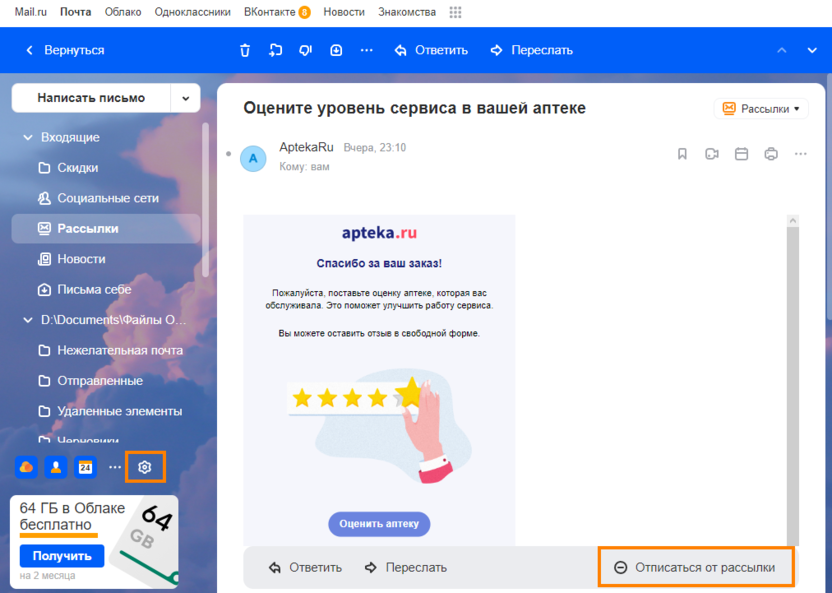Screen dimensions: 832x593
Task: Open mail settings via the gear icon
Action: point(145,467)
